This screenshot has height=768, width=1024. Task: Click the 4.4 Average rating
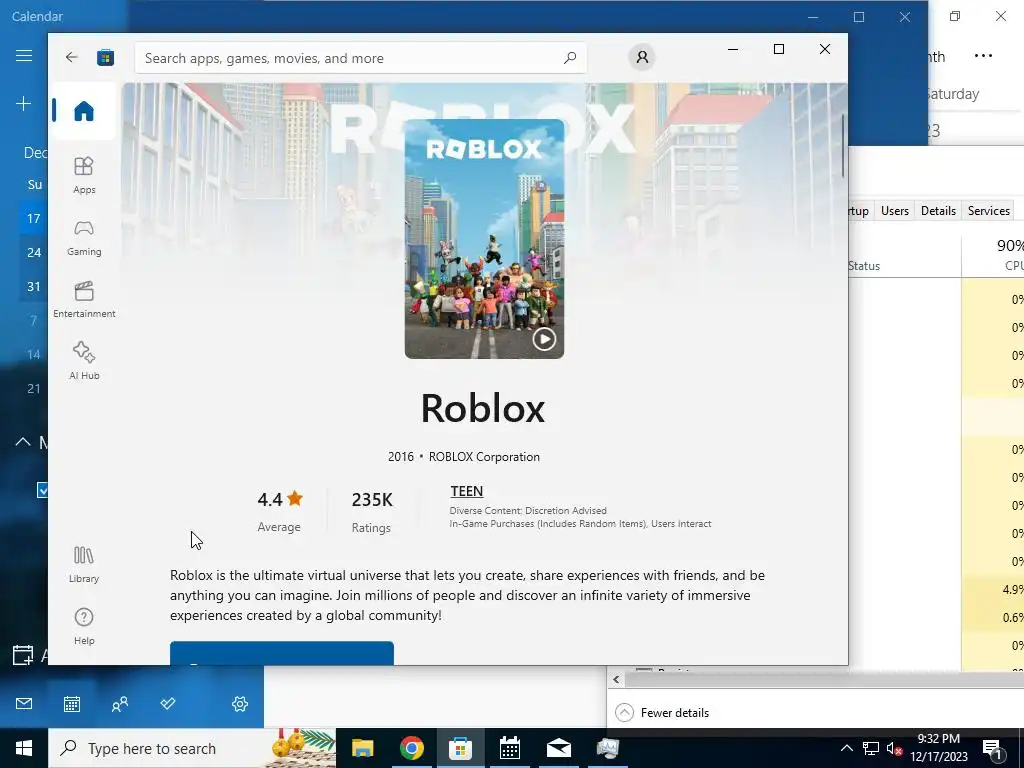[x=280, y=511]
